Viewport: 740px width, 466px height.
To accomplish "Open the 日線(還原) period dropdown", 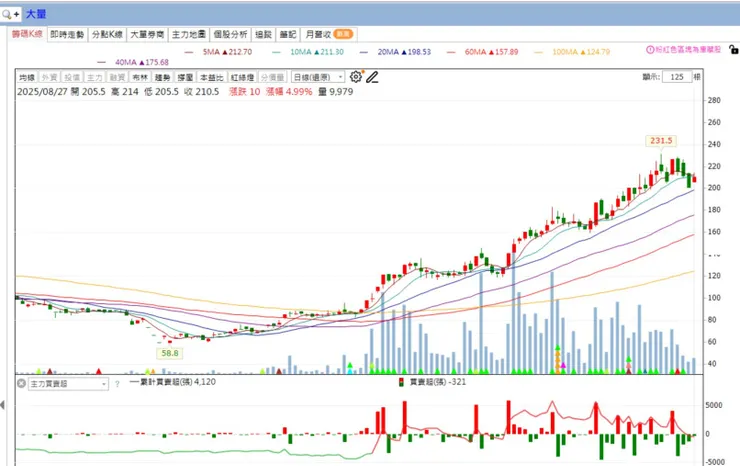I will [x=318, y=77].
